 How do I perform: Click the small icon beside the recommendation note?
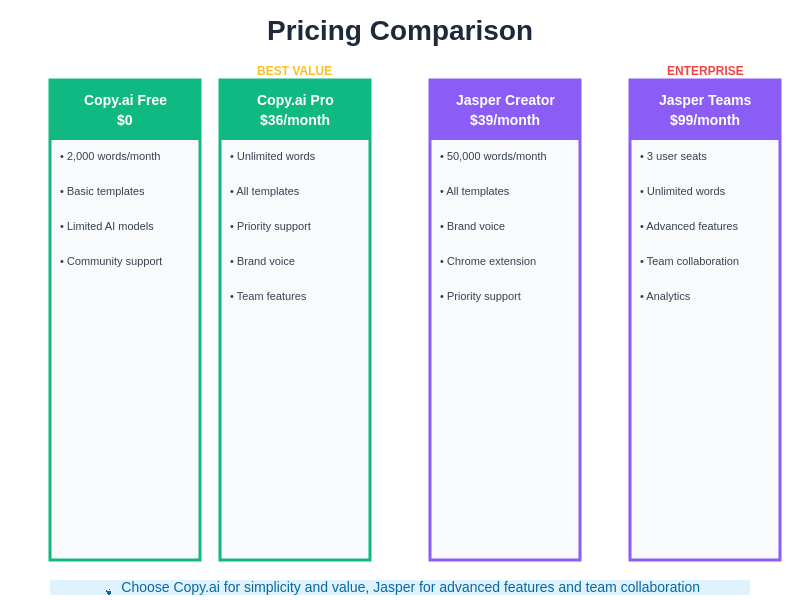pyautogui.click(x=109, y=591)
